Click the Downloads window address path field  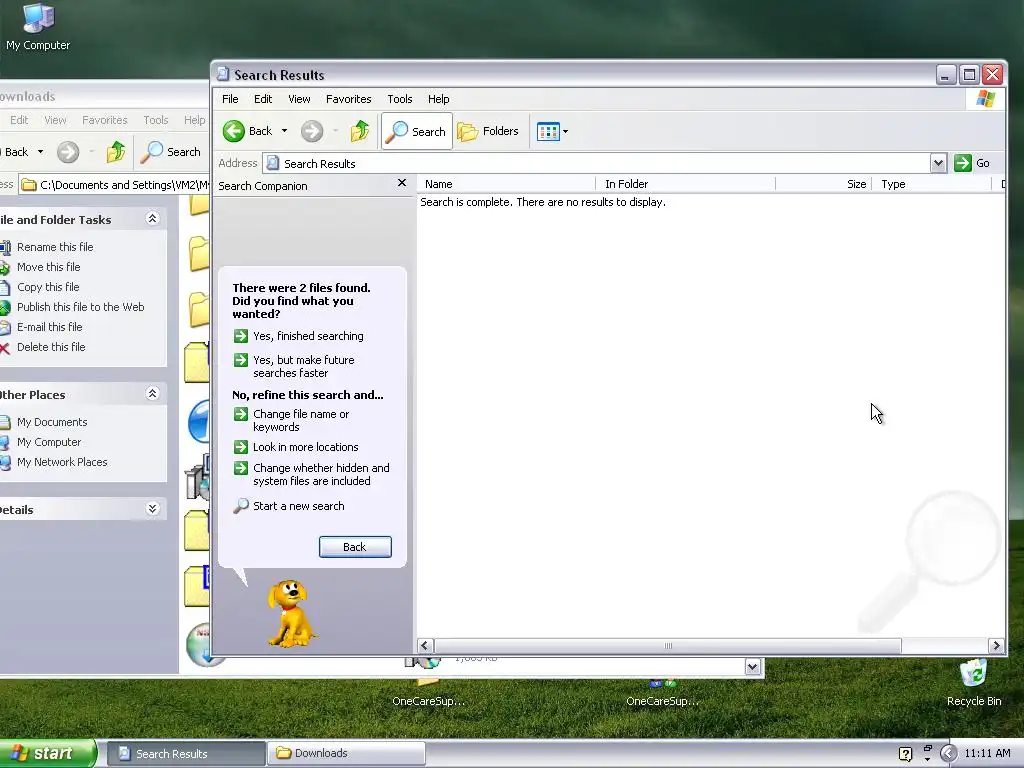tap(114, 185)
